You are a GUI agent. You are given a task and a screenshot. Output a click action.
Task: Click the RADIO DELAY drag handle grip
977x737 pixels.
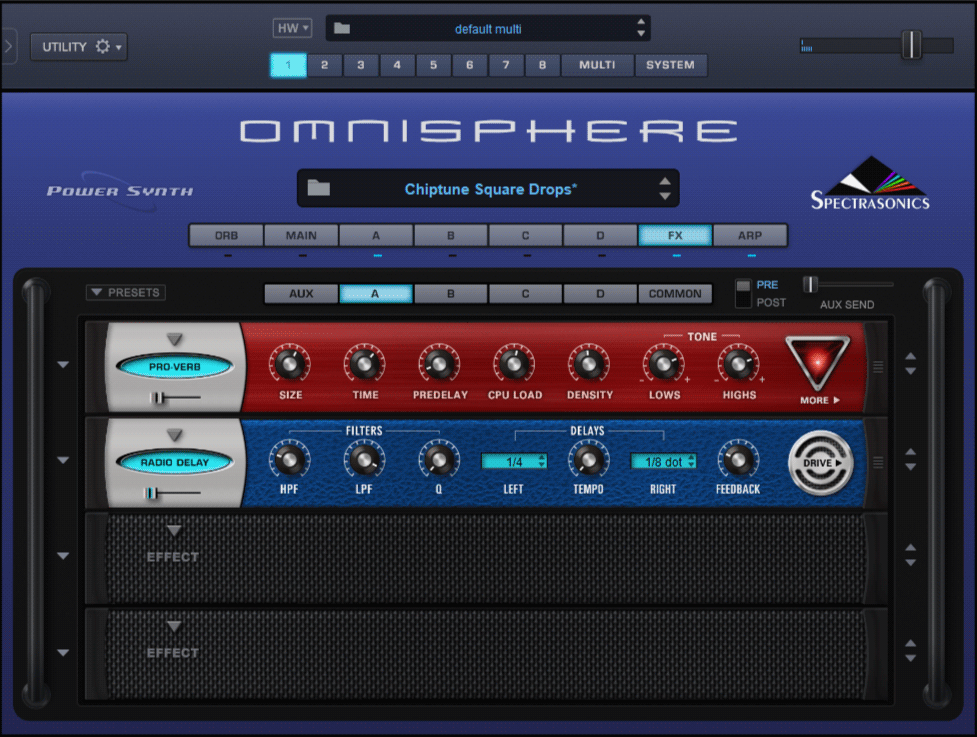pos(878,462)
